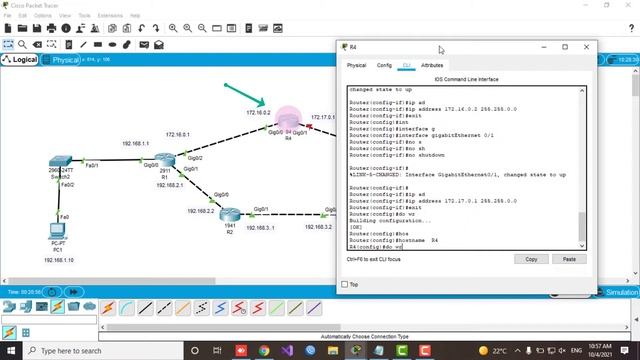Image resolution: width=640 pixels, height=360 pixels.
Task: Add a Simple PDU envelope
Action: click(x=144, y=44)
